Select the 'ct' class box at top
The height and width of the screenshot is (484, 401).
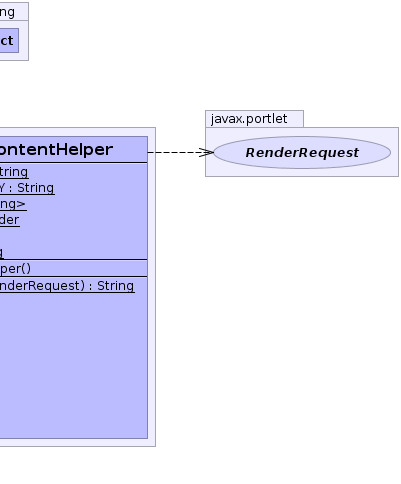9,40
